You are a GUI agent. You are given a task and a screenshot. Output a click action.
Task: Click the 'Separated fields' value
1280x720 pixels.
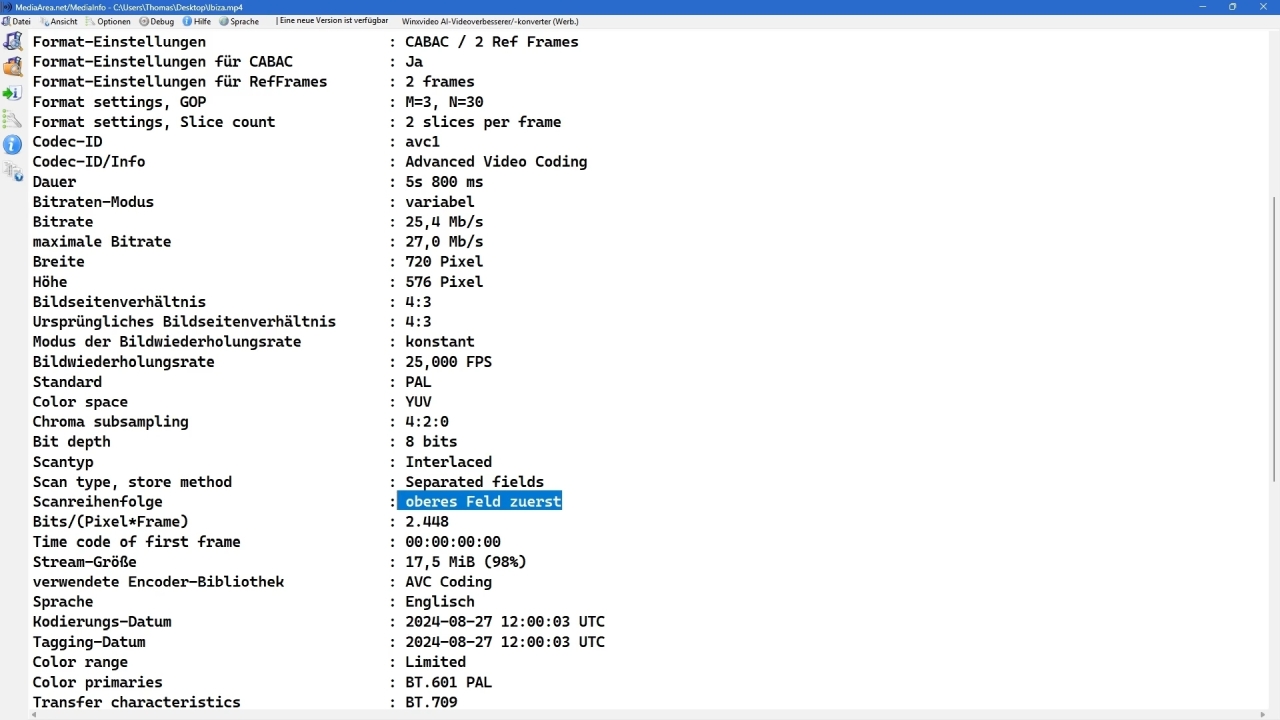coord(474,482)
